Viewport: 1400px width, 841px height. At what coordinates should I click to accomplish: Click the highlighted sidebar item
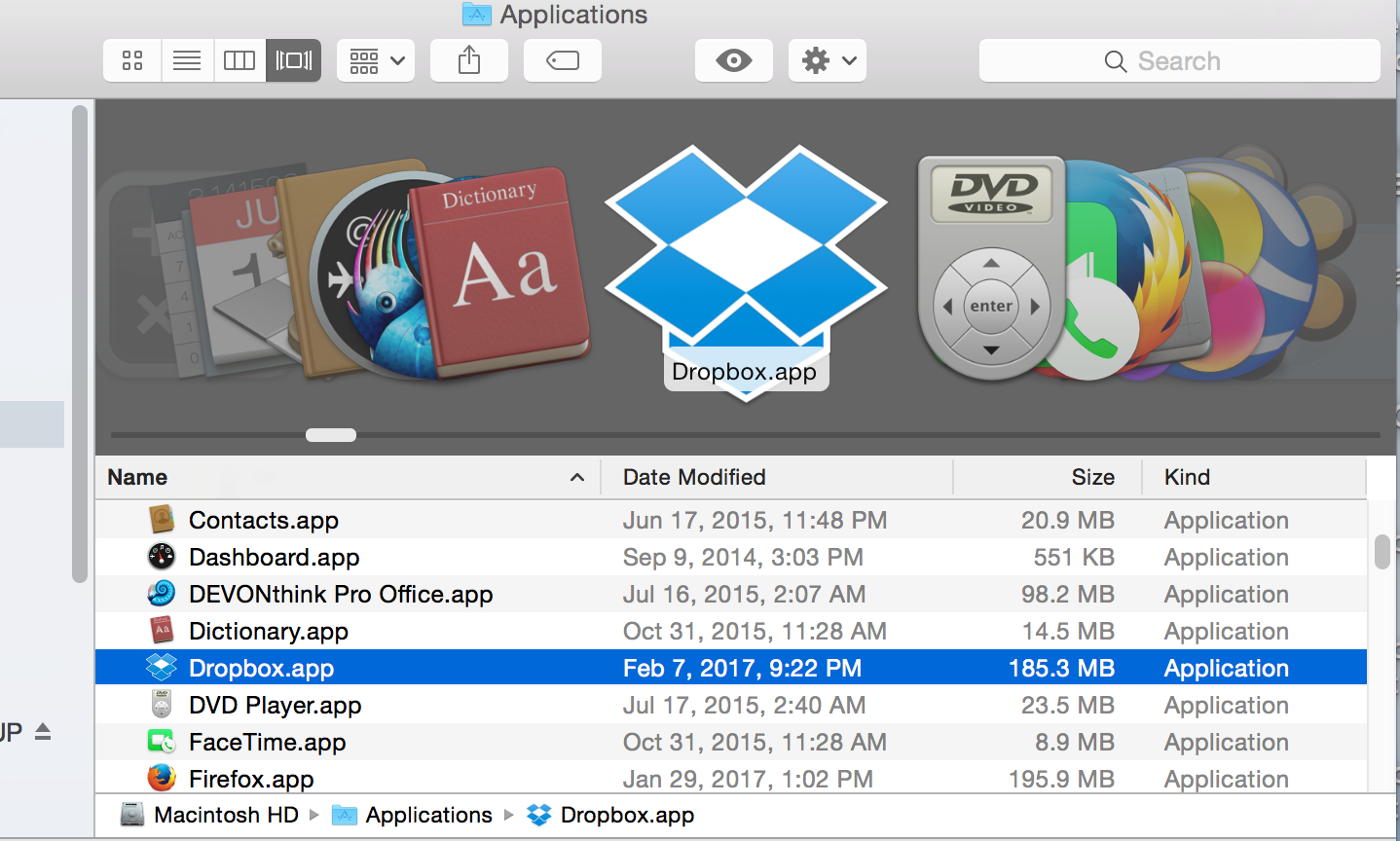(x=32, y=424)
